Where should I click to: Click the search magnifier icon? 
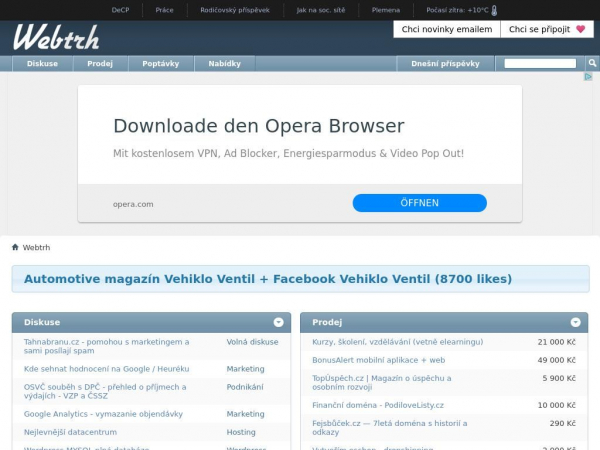[592, 63]
